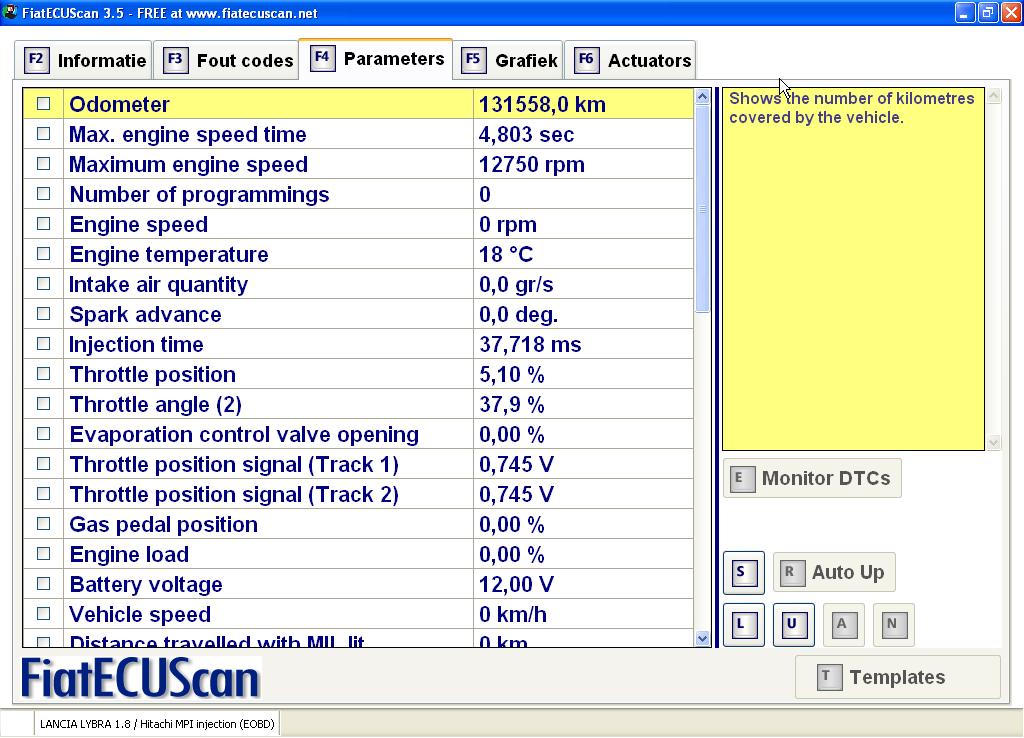Select the Engine temperature parameter name

169,255
